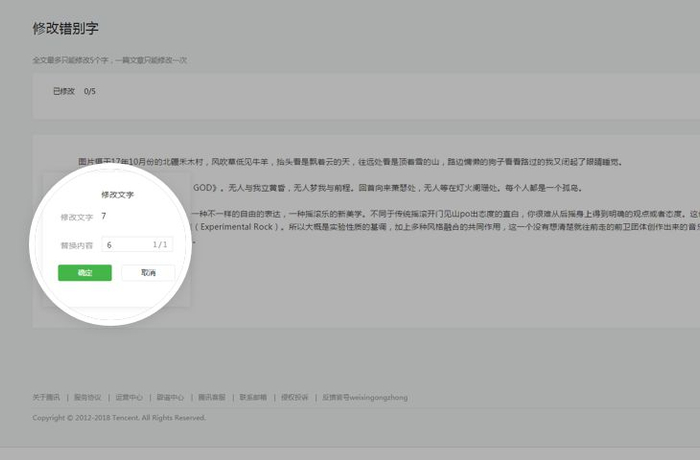Cancel the edit with the 取消 button
The image size is (700, 460).
coord(148,273)
